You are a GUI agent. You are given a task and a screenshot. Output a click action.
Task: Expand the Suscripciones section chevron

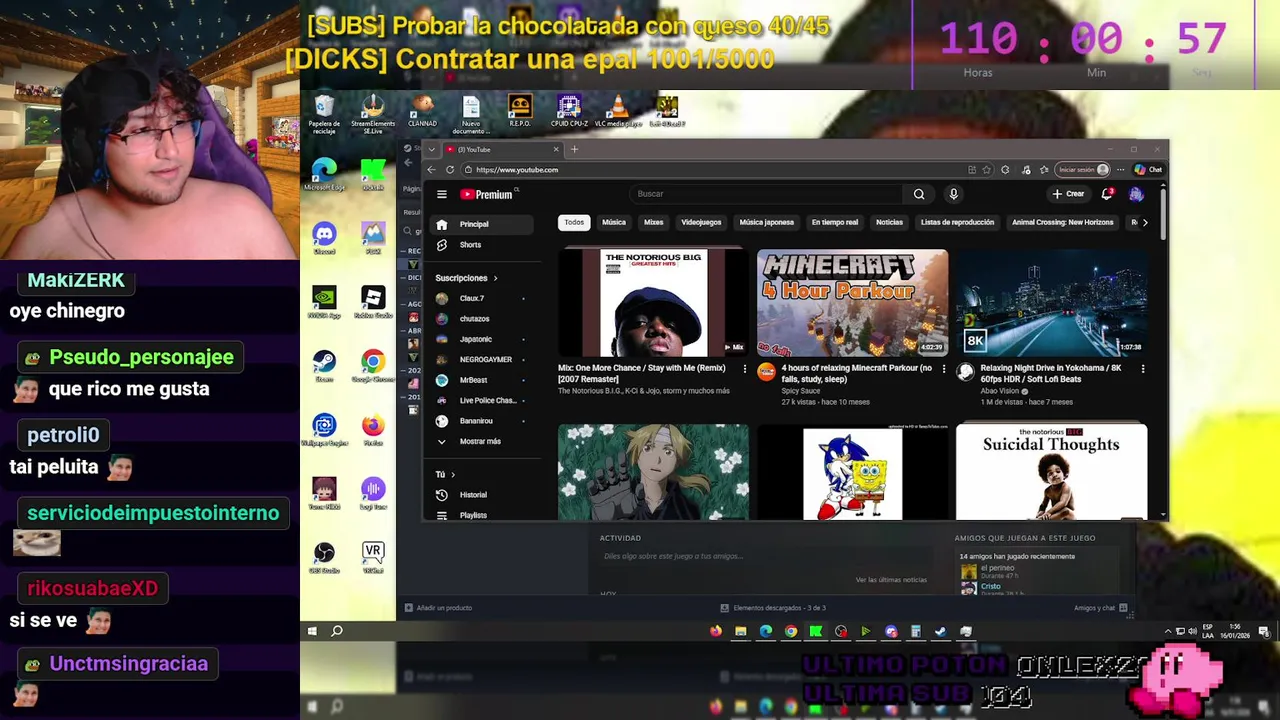[495, 278]
